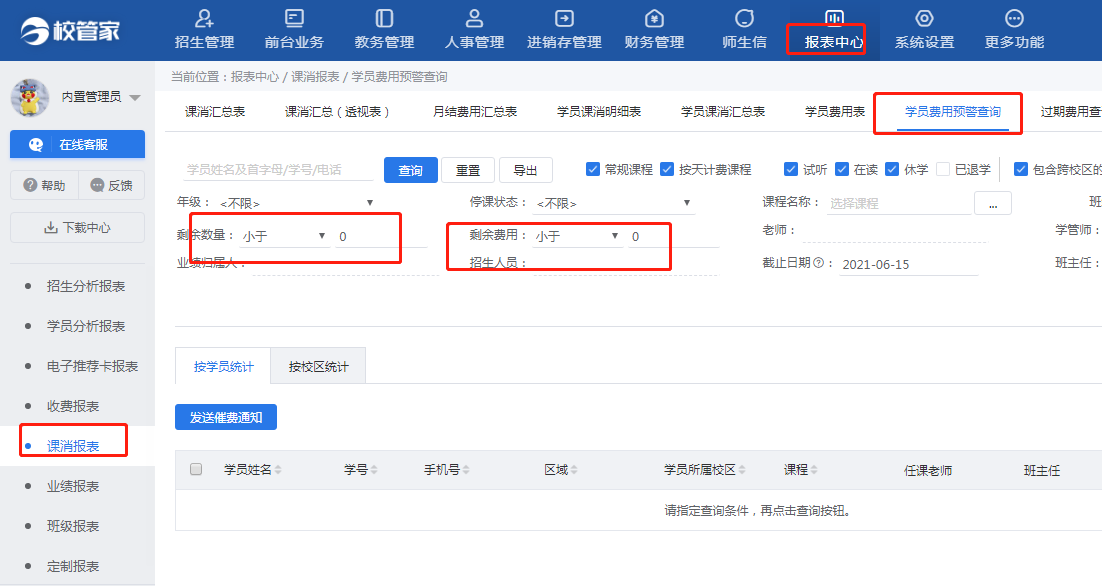The height and width of the screenshot is (586, 1102).
Task: Sort by 学员姓名 column arrows
Action: point(278,470)
